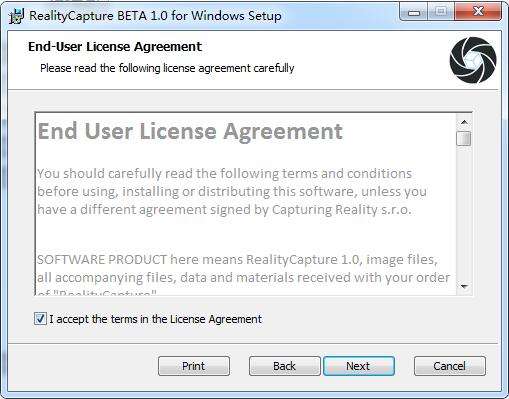Click inside the license agreement text area
The height and width of the screenshot is (399, 509).
tap(246, 204)
